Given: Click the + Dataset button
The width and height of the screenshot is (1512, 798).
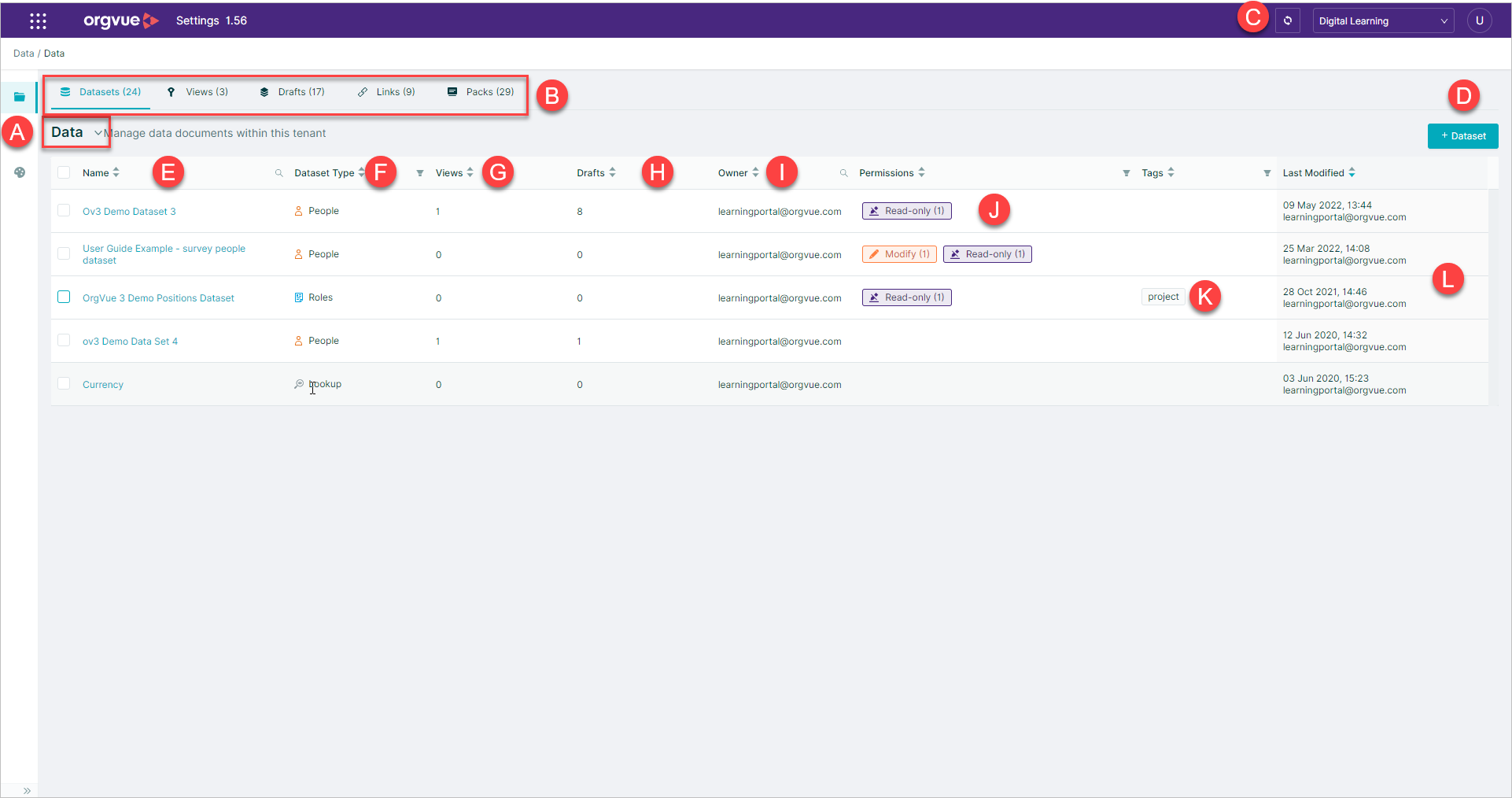Looking at the screenshot, I should click(x=1462, y=136).
